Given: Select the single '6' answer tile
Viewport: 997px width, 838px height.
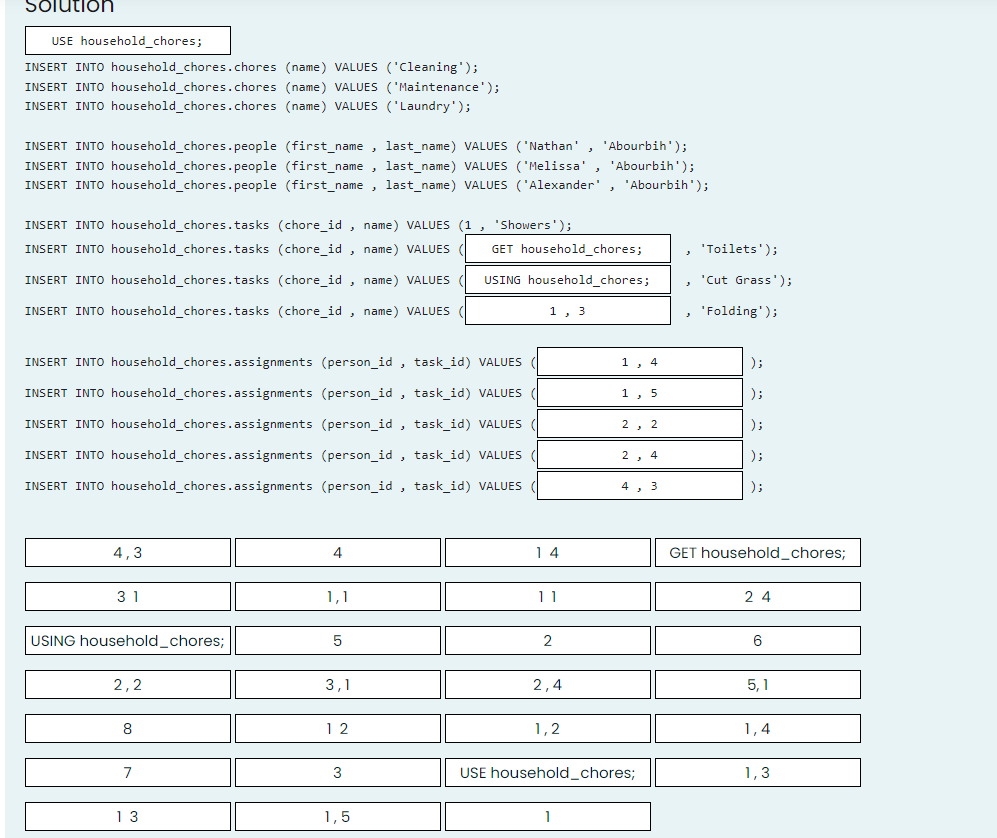Looking at the screenshot, I should pos(758,640).
